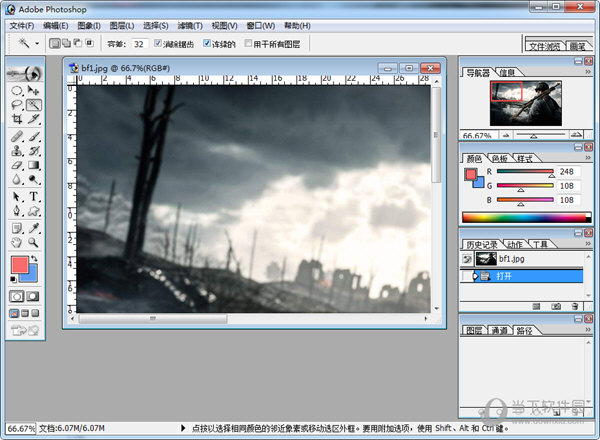Viewport: 600px width, 440px height.
Task: Open status bar info arrow menu
Action: [x=183, y=428]
